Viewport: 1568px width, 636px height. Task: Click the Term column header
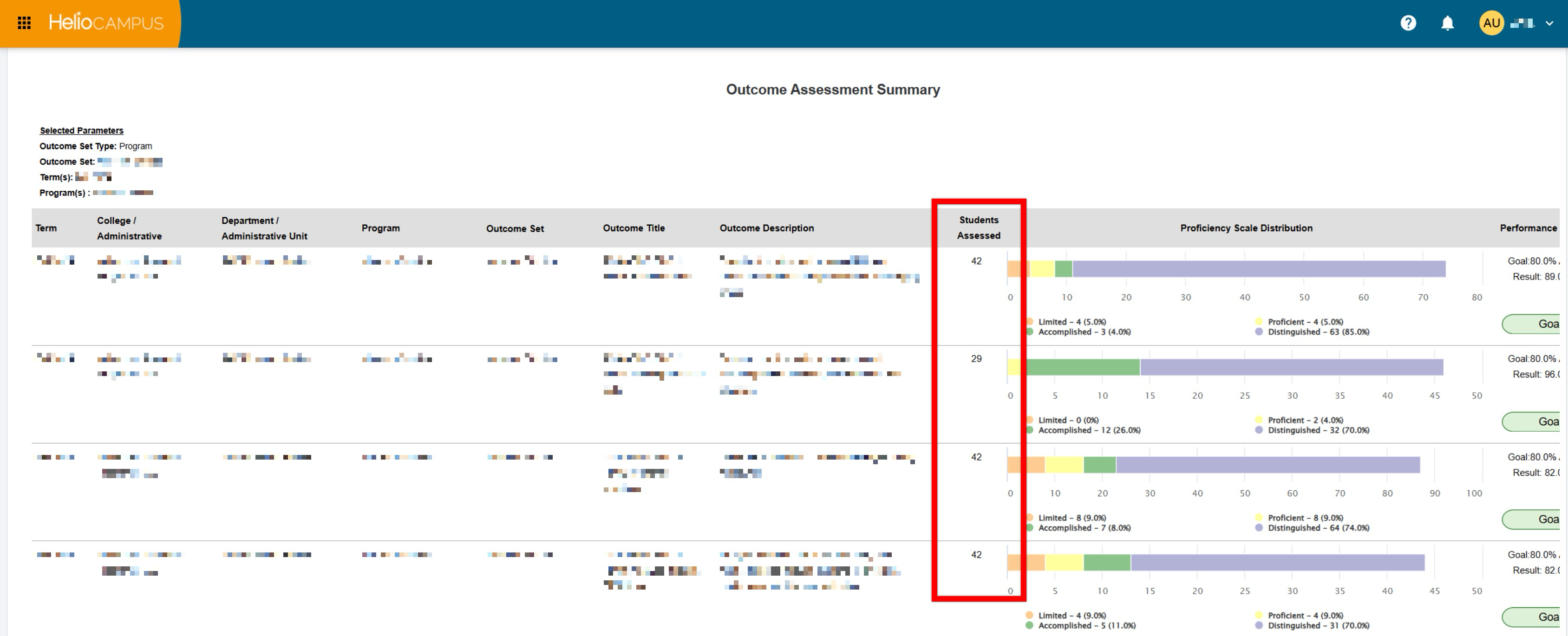46,227
